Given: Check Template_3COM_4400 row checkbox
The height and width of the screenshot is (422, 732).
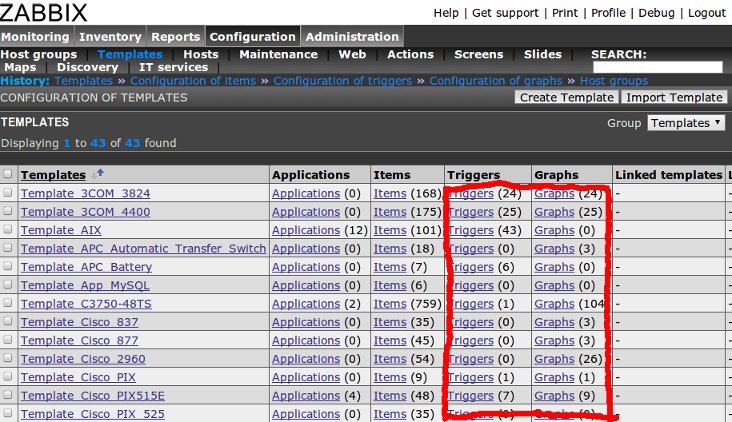Looking at the screenshot, I should 7,211.
